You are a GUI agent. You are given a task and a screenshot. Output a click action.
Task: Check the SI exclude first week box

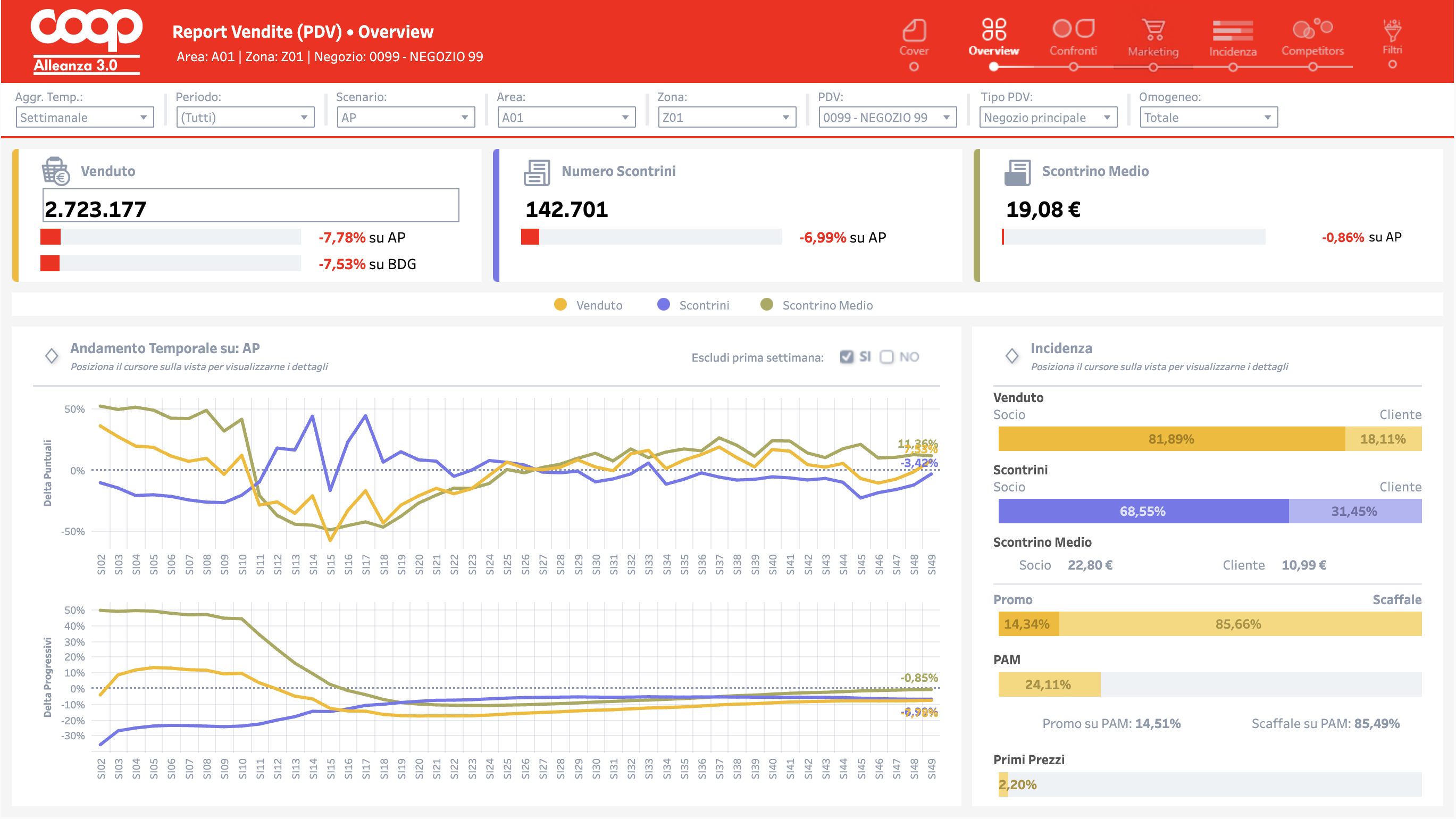[846, 357]
